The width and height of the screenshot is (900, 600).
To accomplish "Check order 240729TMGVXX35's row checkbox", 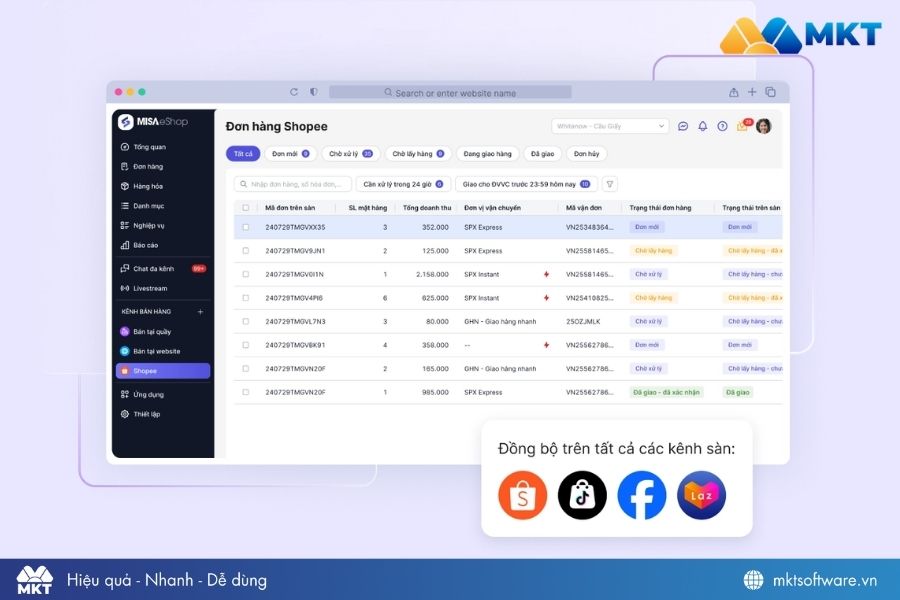I will tap(245, 227).
